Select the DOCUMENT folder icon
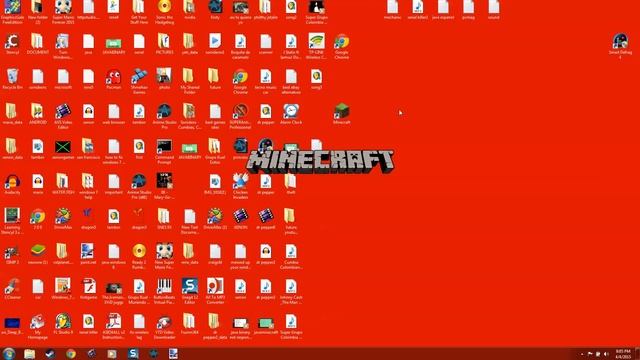 (38, 44)
